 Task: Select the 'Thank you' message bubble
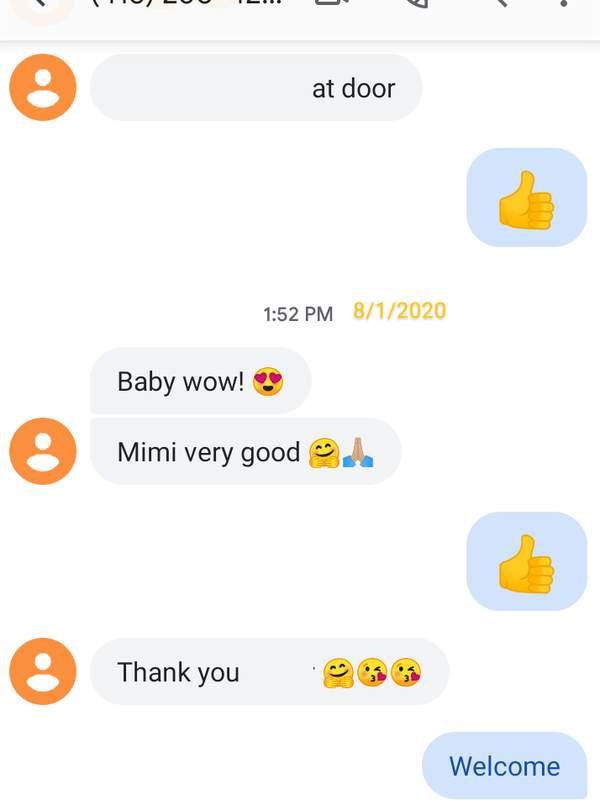tap(269, 671)
